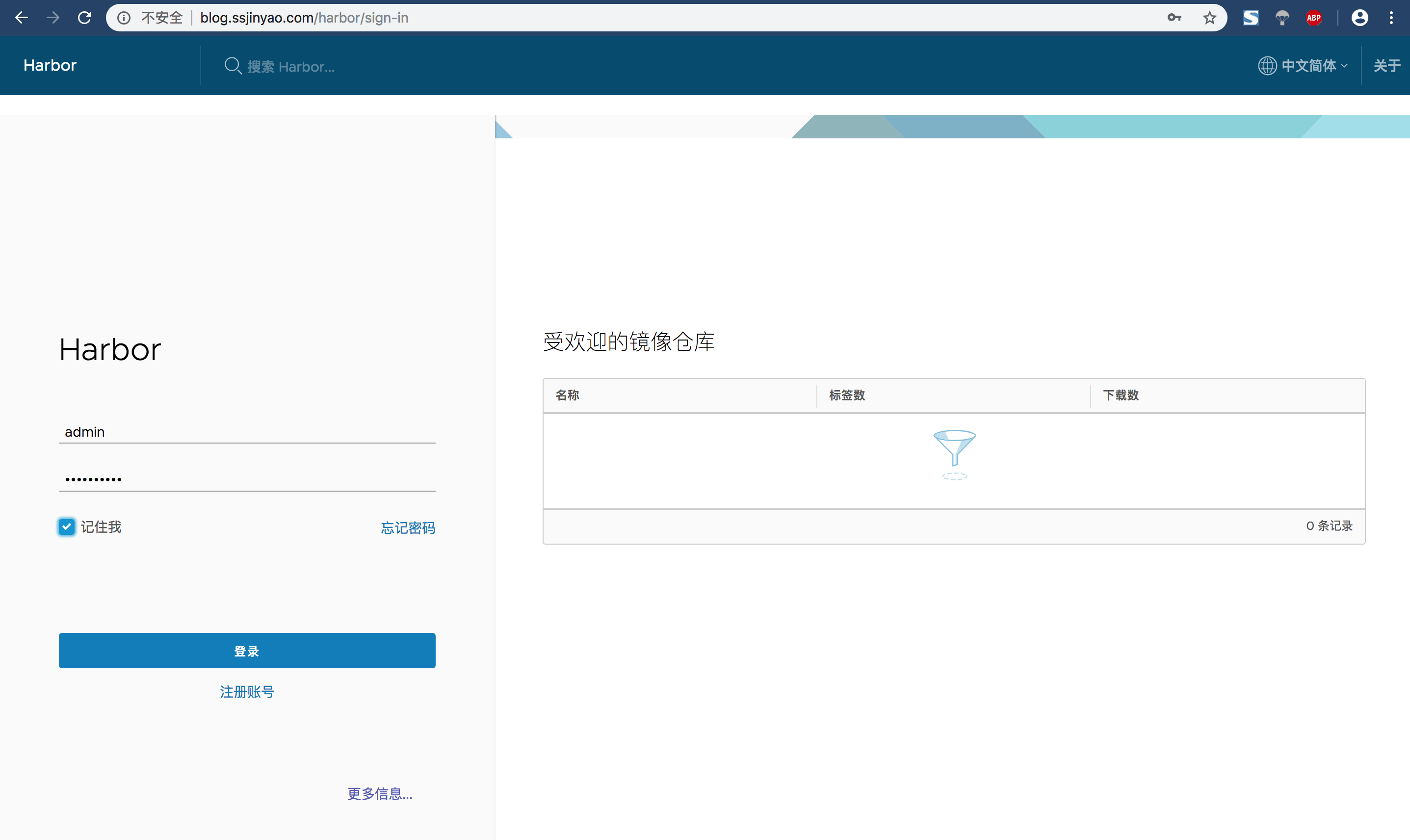The image size is (1410, 840).
Task: Sort by the 下载数 column header
Action: coord(1121,395)
